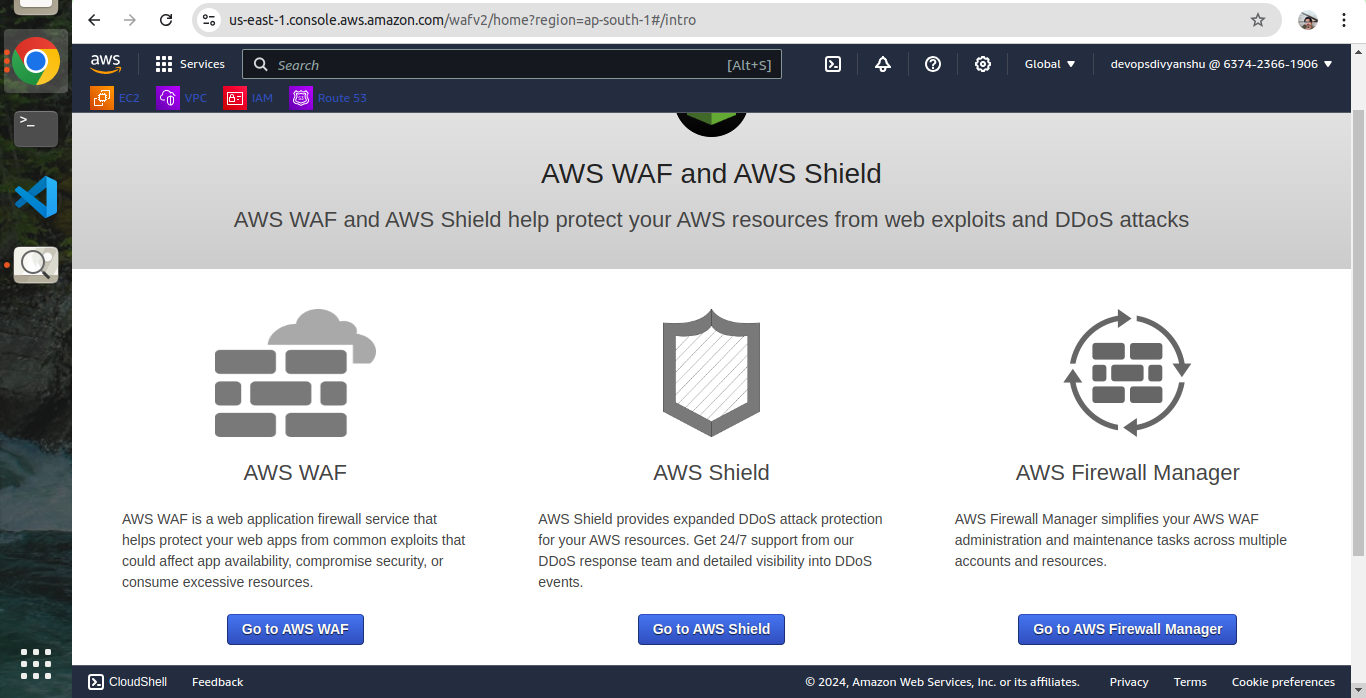Open the EC2 shortcut in the favorites bar

[115, 98]
